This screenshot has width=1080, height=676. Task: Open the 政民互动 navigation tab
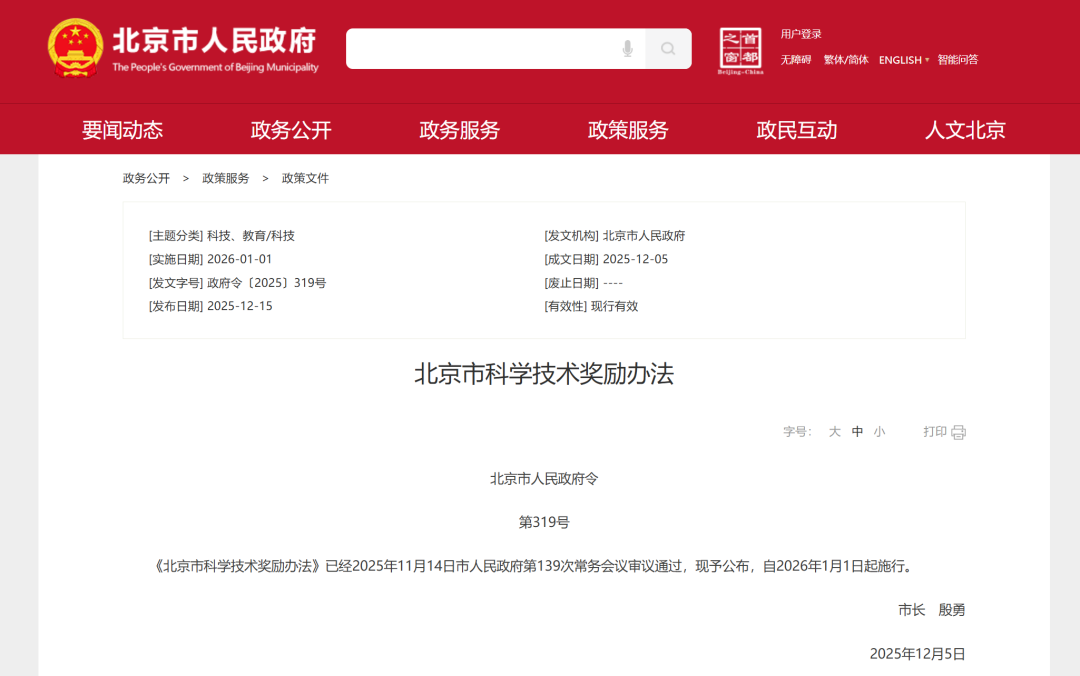[x=796, y=130]
